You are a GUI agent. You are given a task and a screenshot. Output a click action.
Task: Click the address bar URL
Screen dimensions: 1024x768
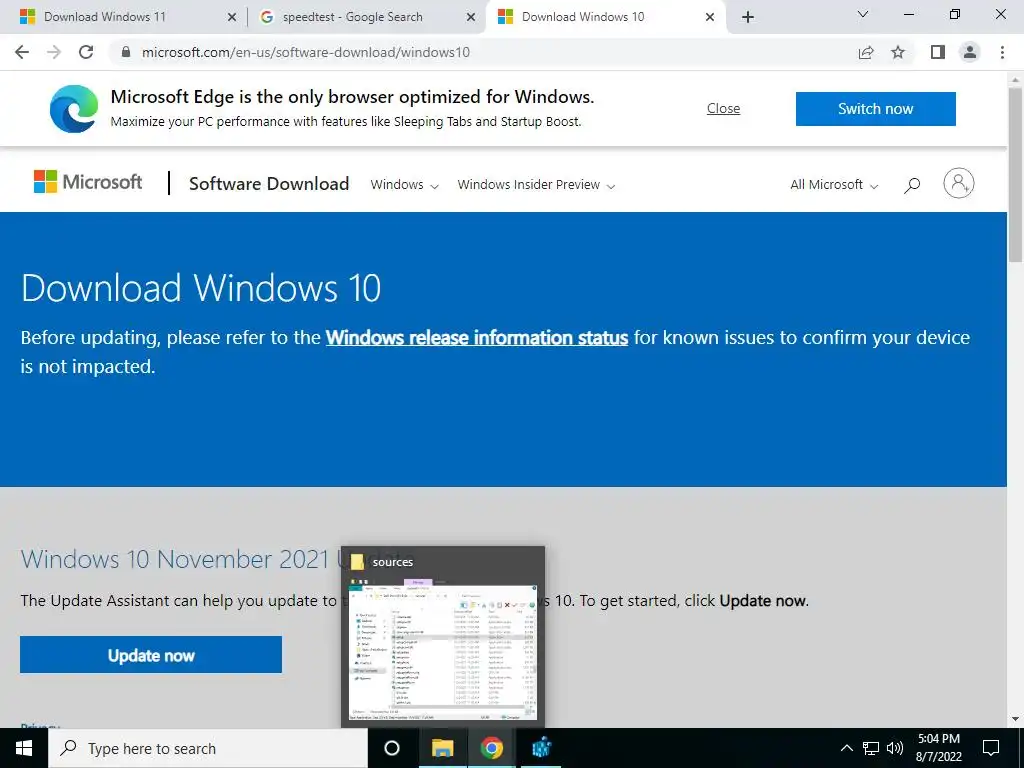point(306,52)
